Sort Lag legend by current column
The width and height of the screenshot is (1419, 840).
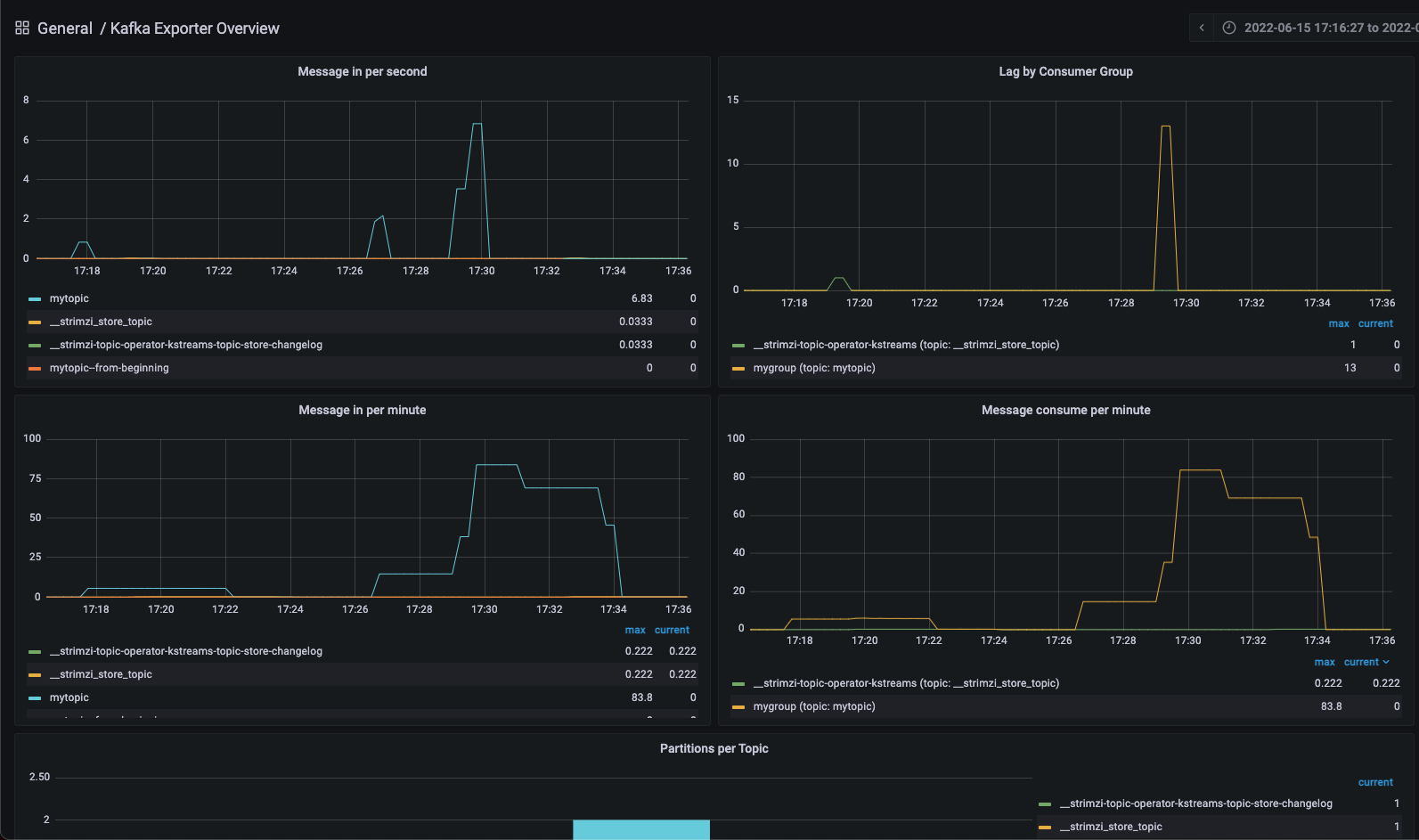[1375, 323]
